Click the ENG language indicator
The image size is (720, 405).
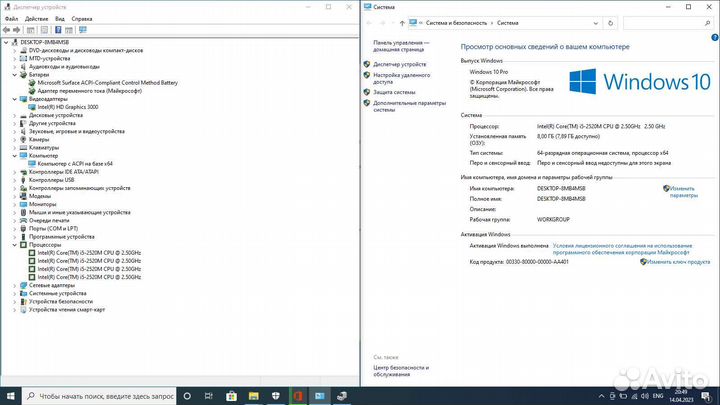[x=658, y=396]
